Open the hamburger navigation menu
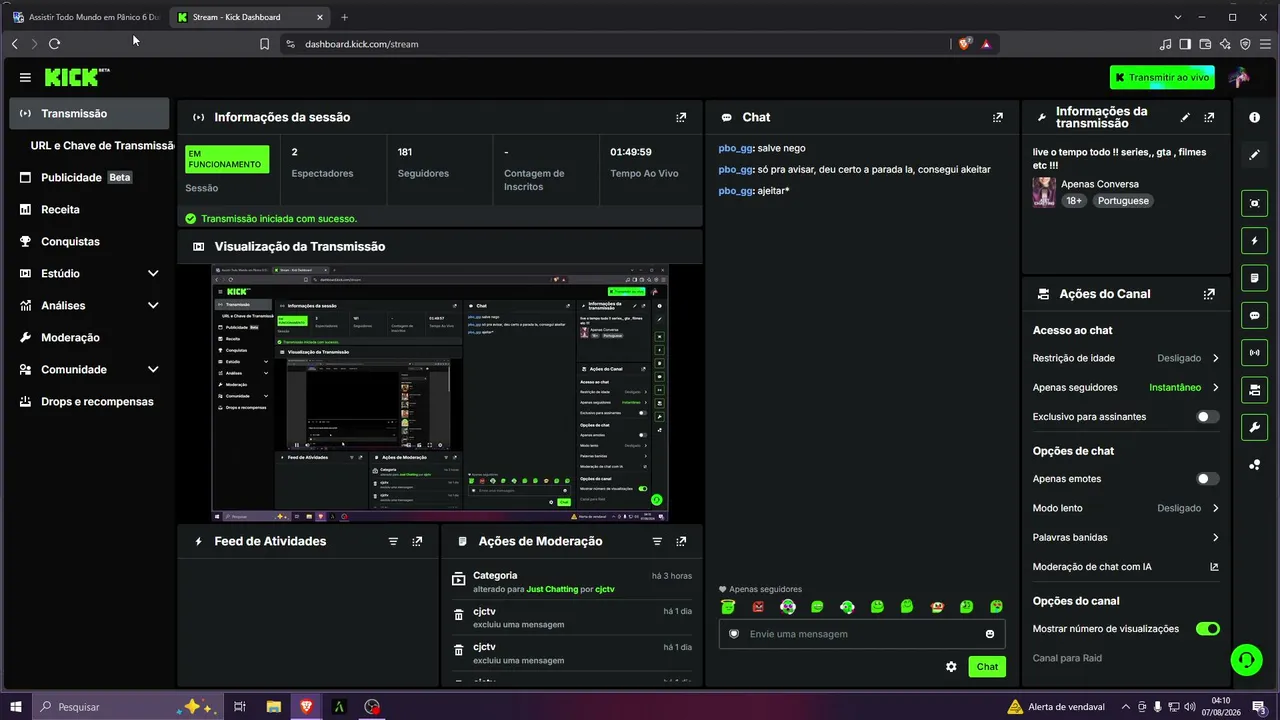 pos(25,77)
